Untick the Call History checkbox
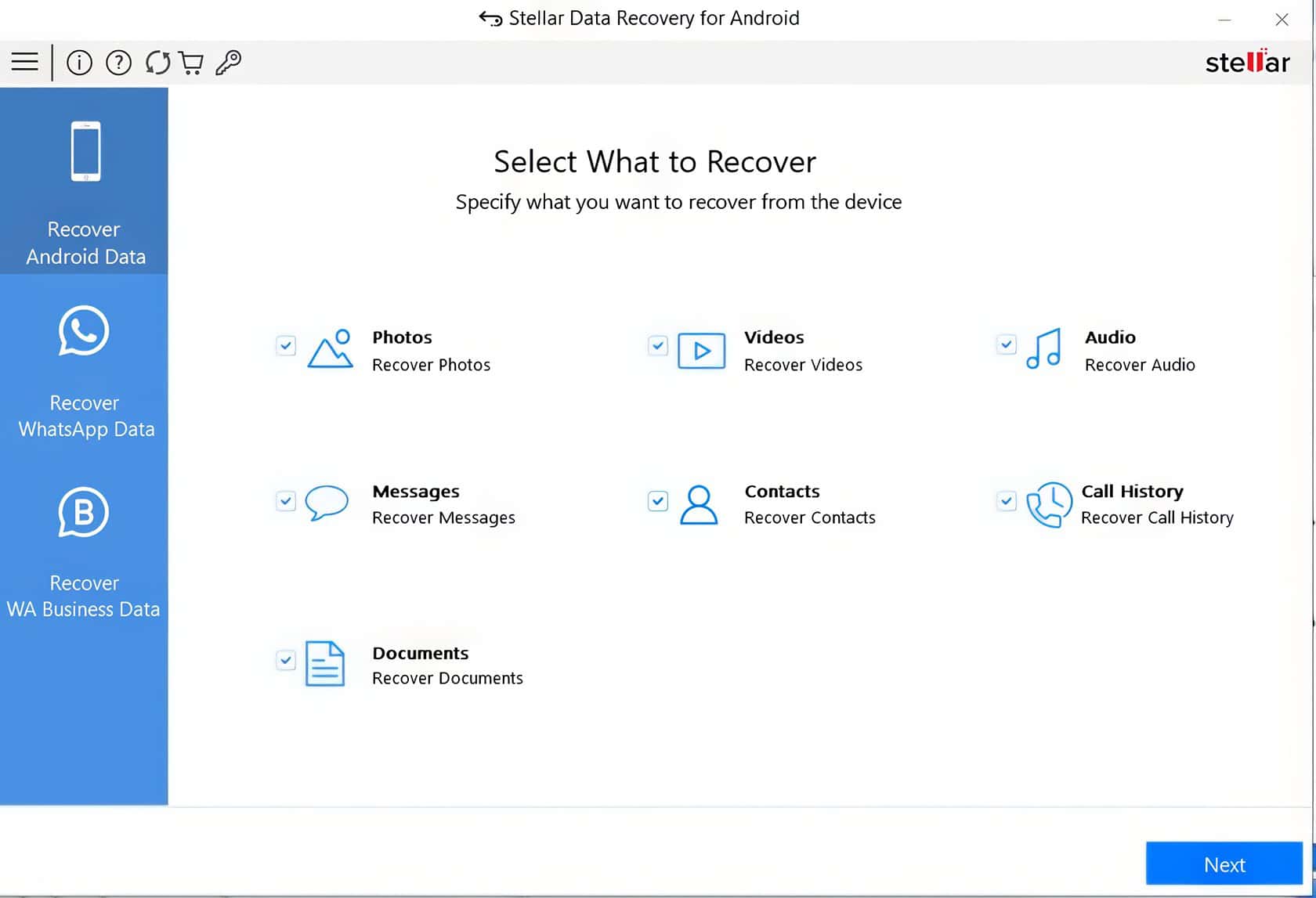 pos(1007,500)
